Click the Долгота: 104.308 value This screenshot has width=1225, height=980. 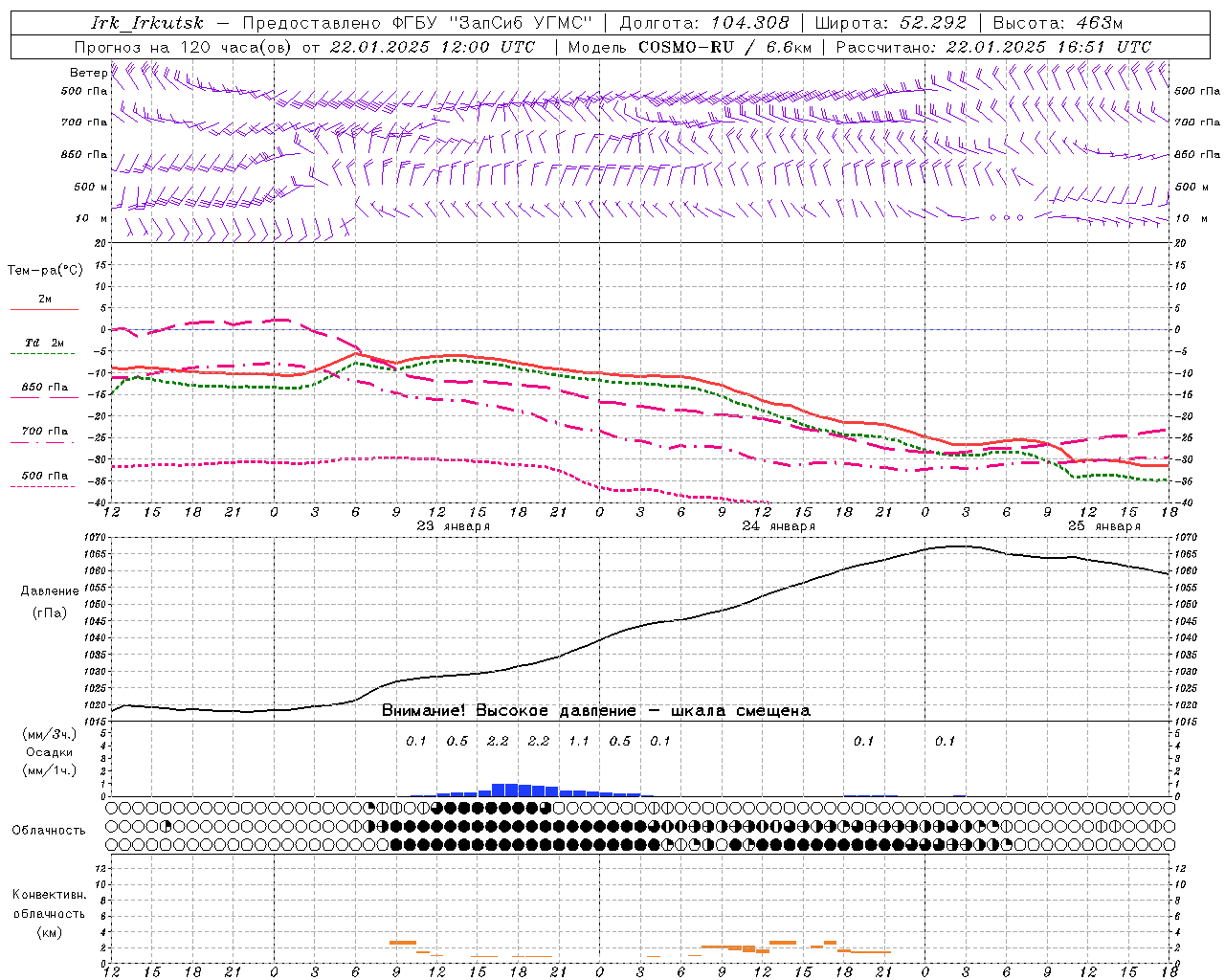[704, 23]
